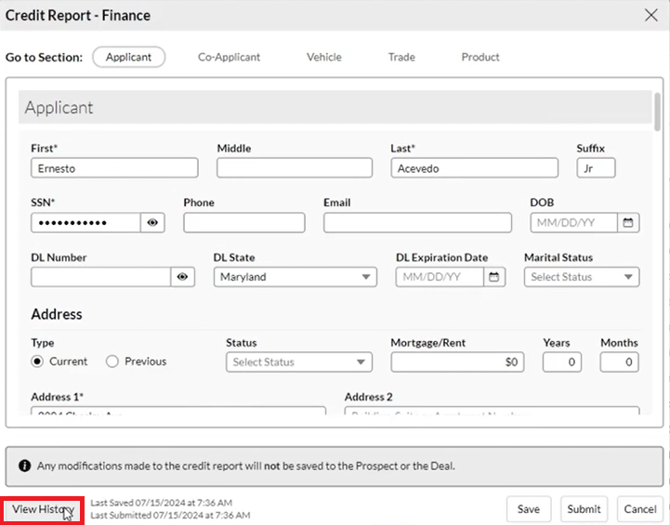Screen dimensions: 670x525
Task: Open the Marital Status dropdown
Action: (581, 277)
